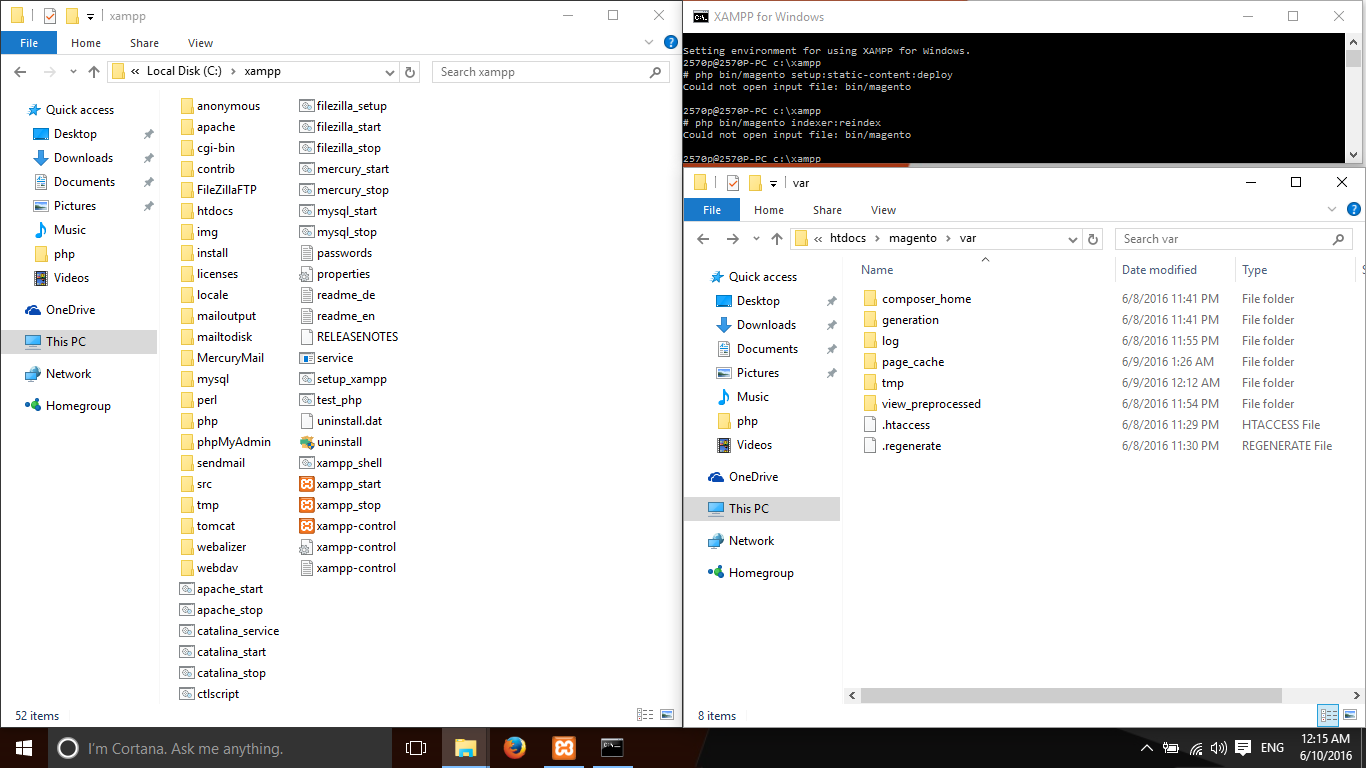
Task: Open Quick Access Toolbar dropdown in xampp title bar
Action: (x=90, y=17)
